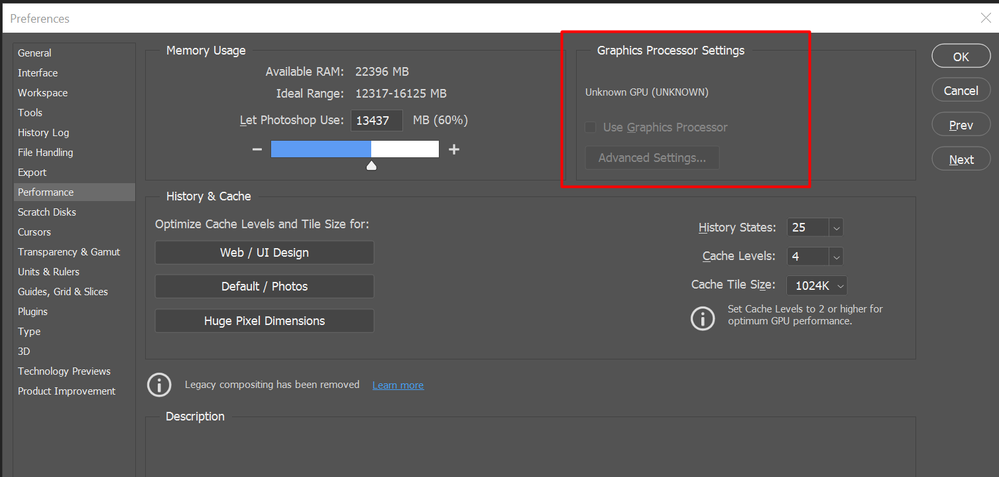Click the OK button

pyautogui.click(x=961, y=56)
